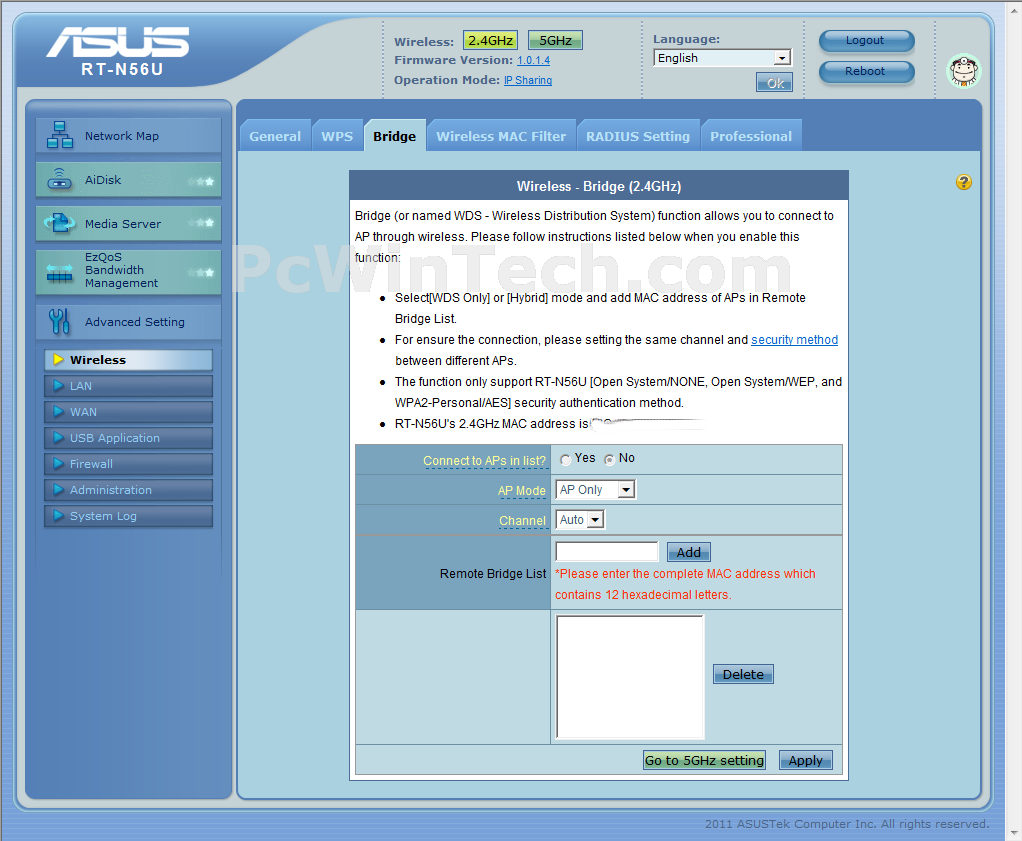The width and height of the screenshot is (1022, 841).
Task: Switch to the General tab
Action: pos(275,136)
